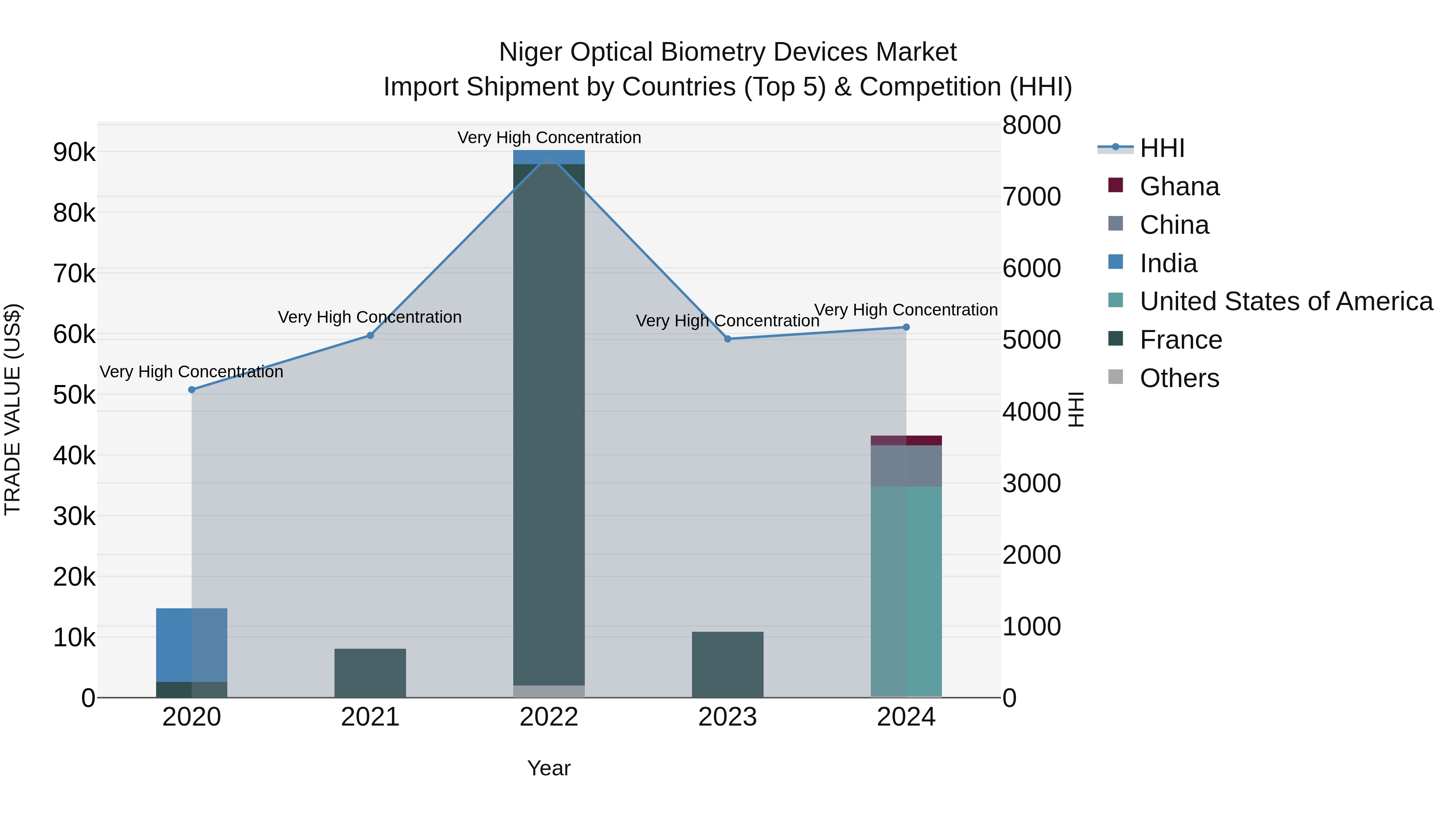Click 'Very High Concentration' label above 2020
The image size is (1456, 819).
click(192, 372)
